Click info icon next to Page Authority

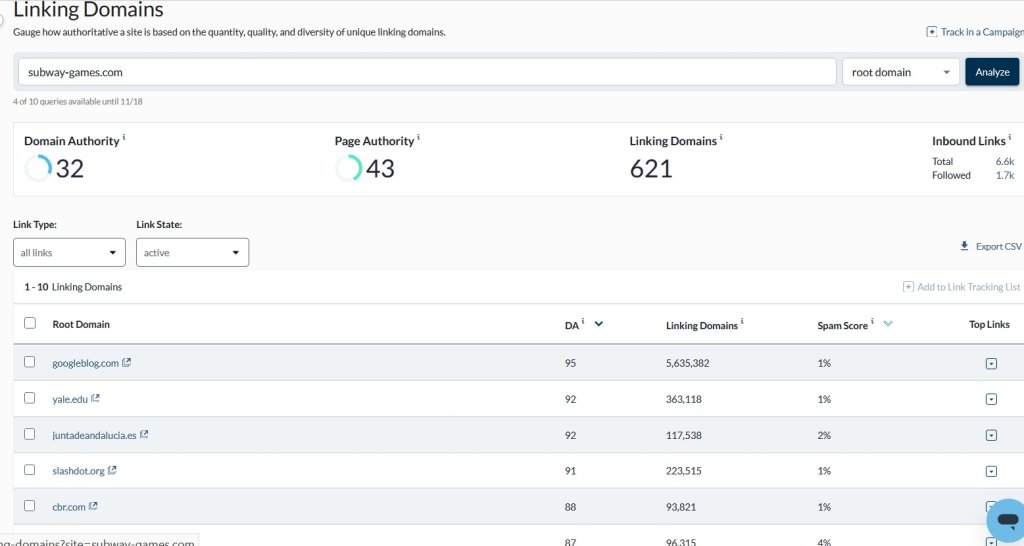click(x=418, y=138)
